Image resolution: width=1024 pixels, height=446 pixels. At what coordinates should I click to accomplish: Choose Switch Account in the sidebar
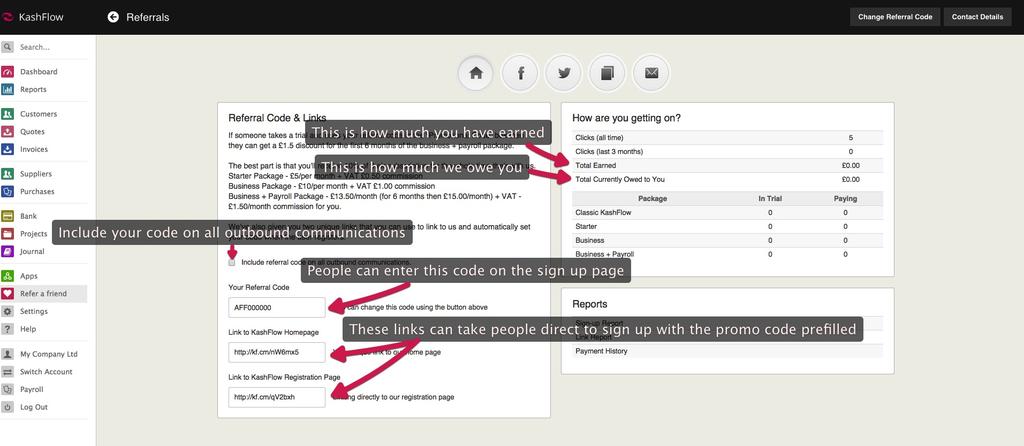pos(46,372)
